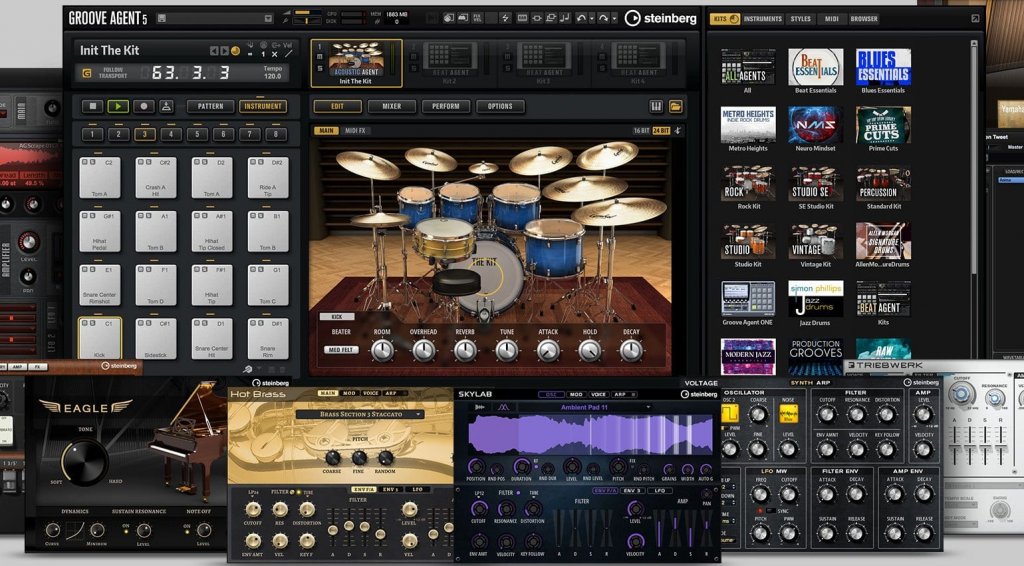This screenshot has width=1024, height=566.
Task: Open Brass Section 3 Staccato preset dropdown
Action: pos(360,414)
